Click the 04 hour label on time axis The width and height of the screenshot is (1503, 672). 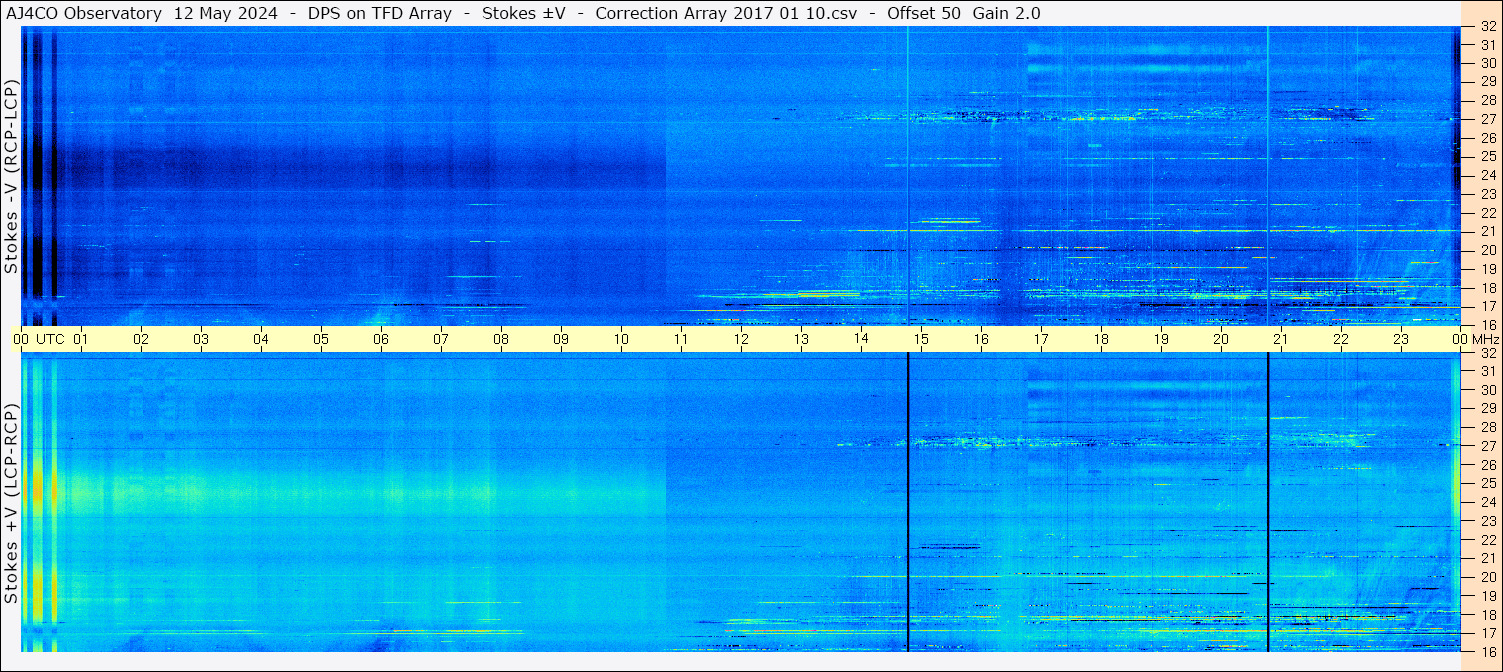click(x=261, y=339)
